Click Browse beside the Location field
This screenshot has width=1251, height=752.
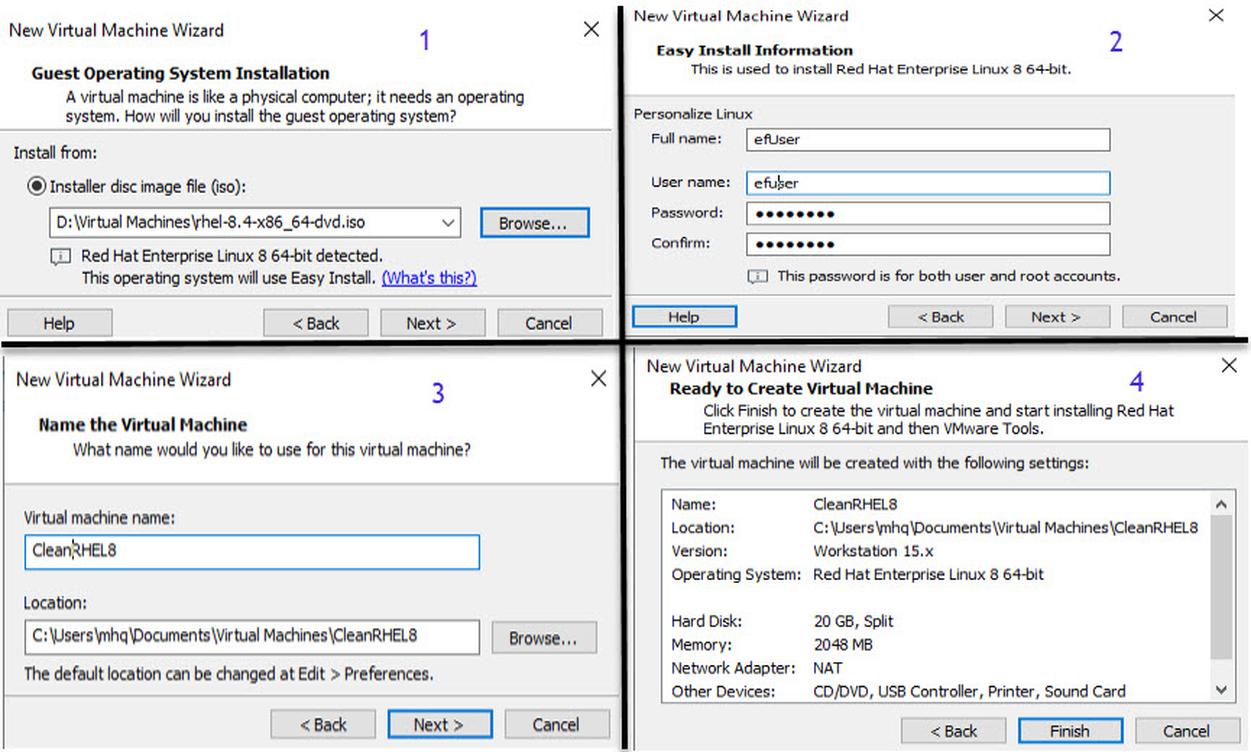(542, 638)
